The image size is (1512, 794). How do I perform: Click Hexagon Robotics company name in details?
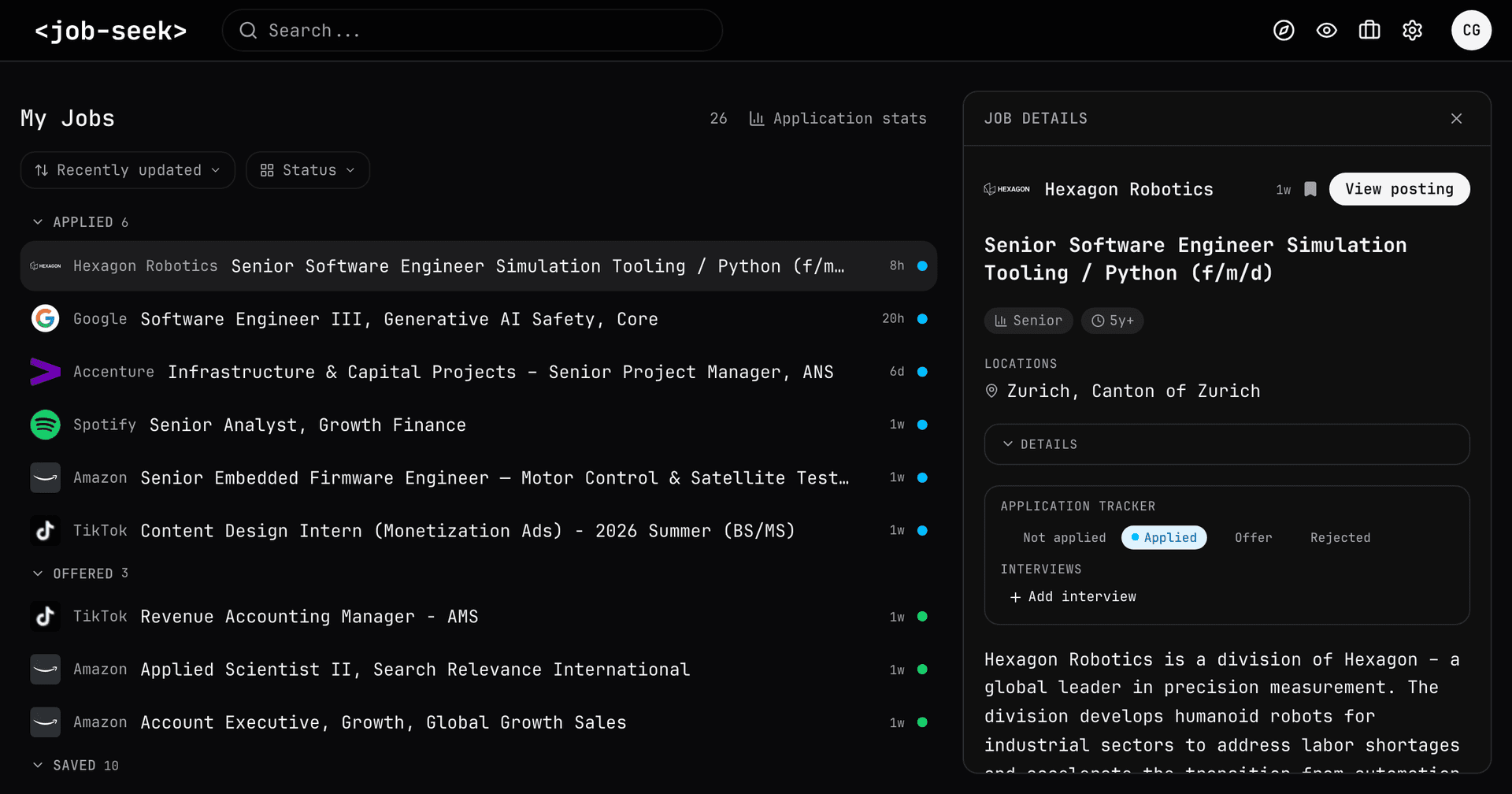coord(1128,189)
